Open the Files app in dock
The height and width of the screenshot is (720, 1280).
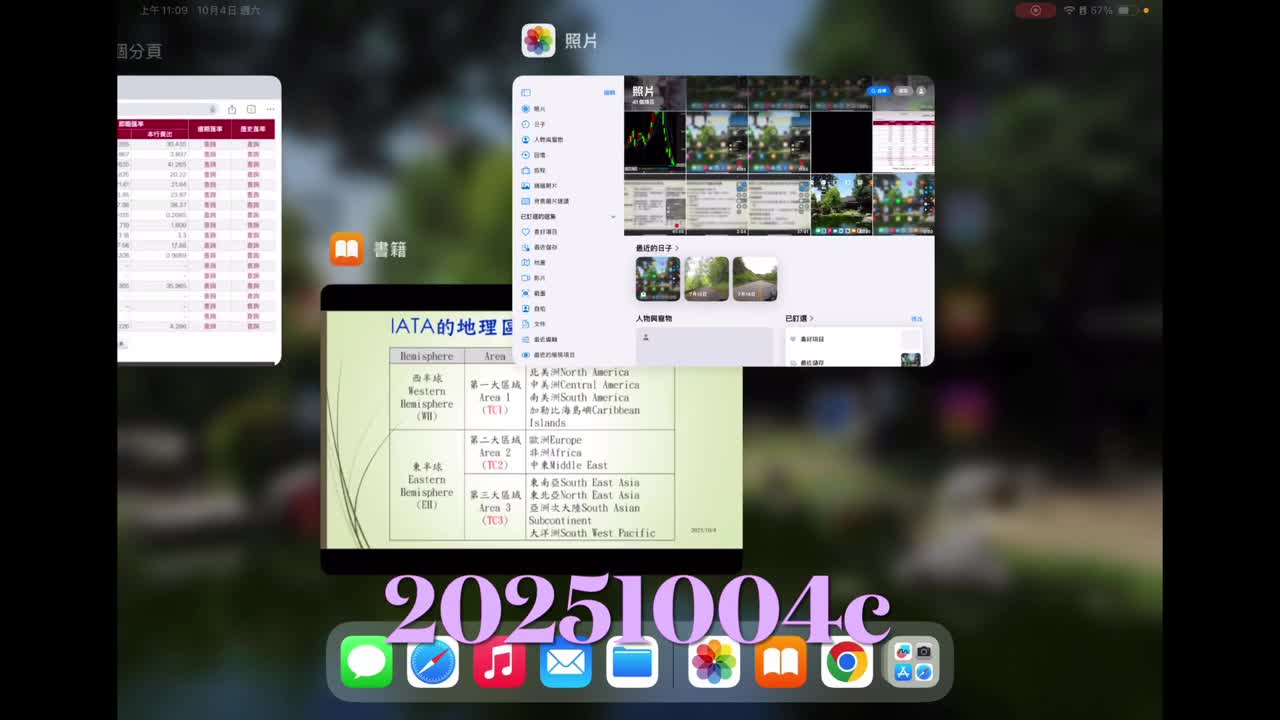pos(632,662)
